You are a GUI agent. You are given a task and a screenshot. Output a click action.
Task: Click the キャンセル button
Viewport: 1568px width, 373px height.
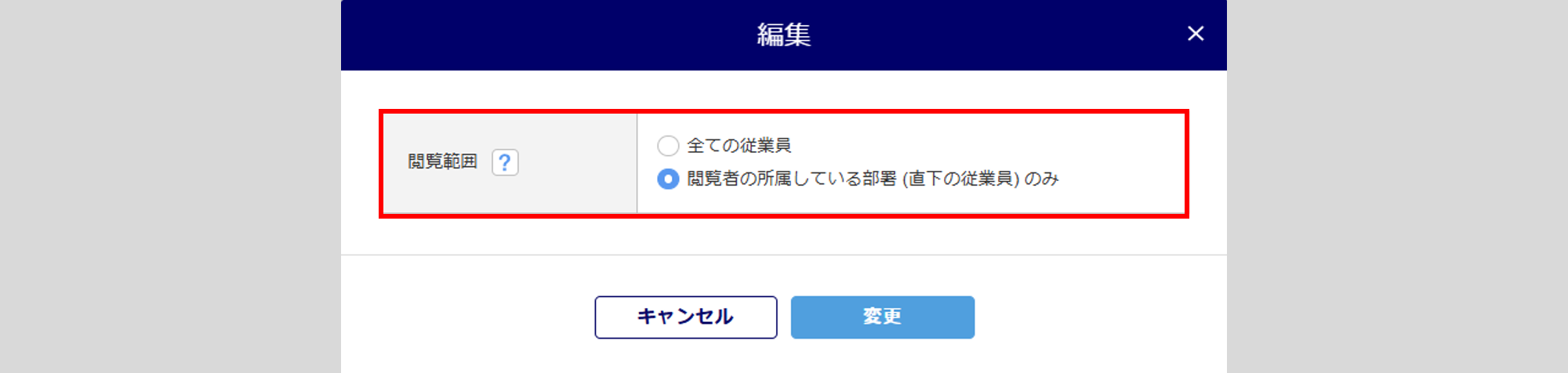point(686,317)
